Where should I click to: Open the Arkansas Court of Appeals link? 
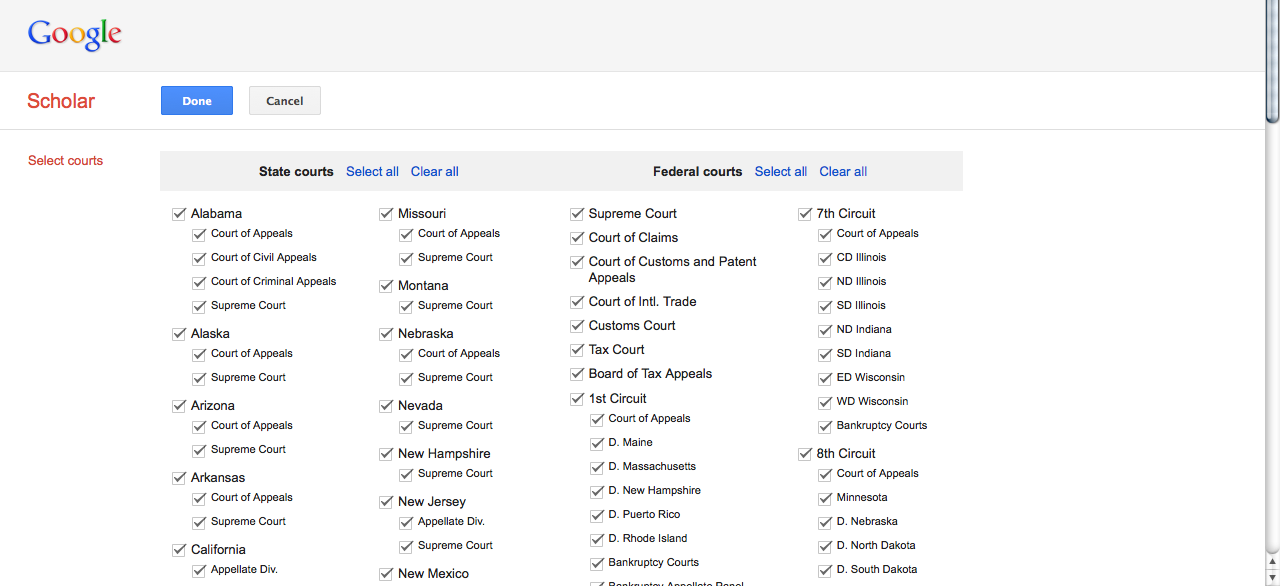[251, 497]
